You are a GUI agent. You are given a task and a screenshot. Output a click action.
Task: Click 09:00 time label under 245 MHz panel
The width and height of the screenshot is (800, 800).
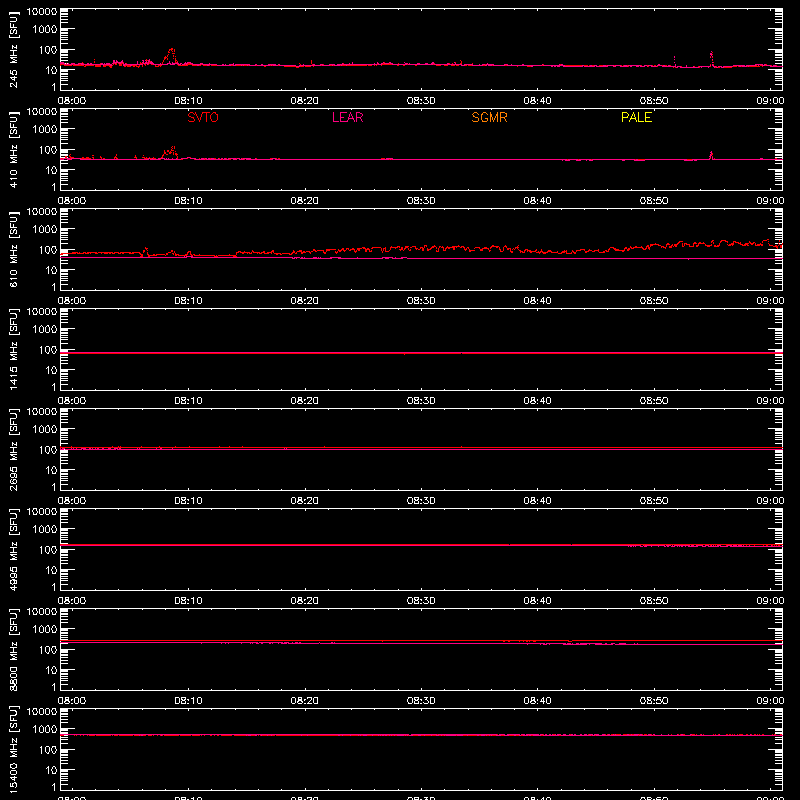[770, 101]
